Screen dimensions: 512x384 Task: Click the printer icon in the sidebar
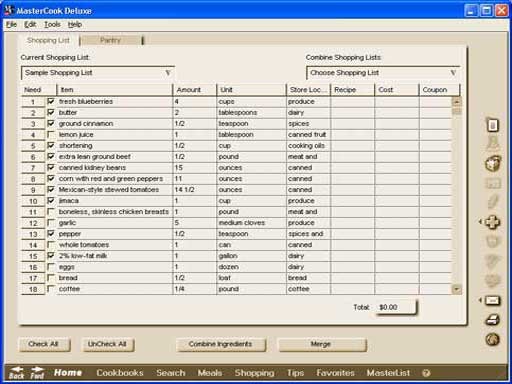492,320
